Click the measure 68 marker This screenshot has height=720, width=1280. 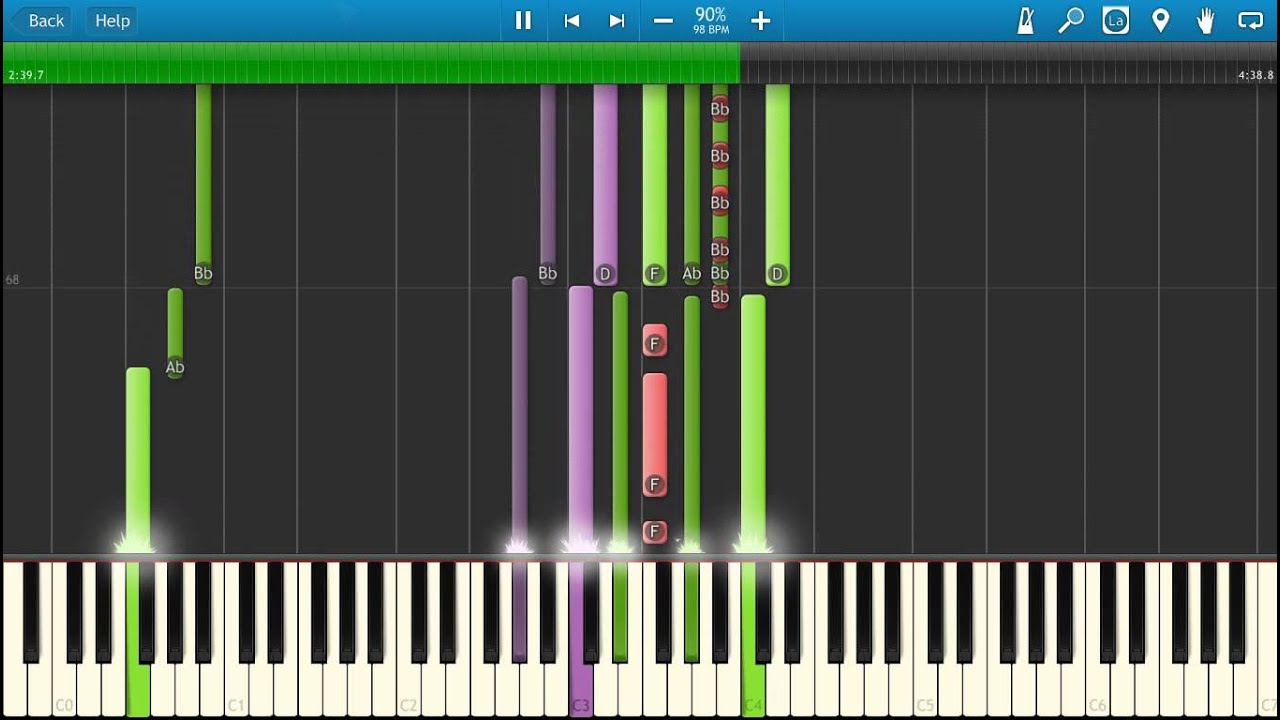pyautogui.click(x=12, y=280)
